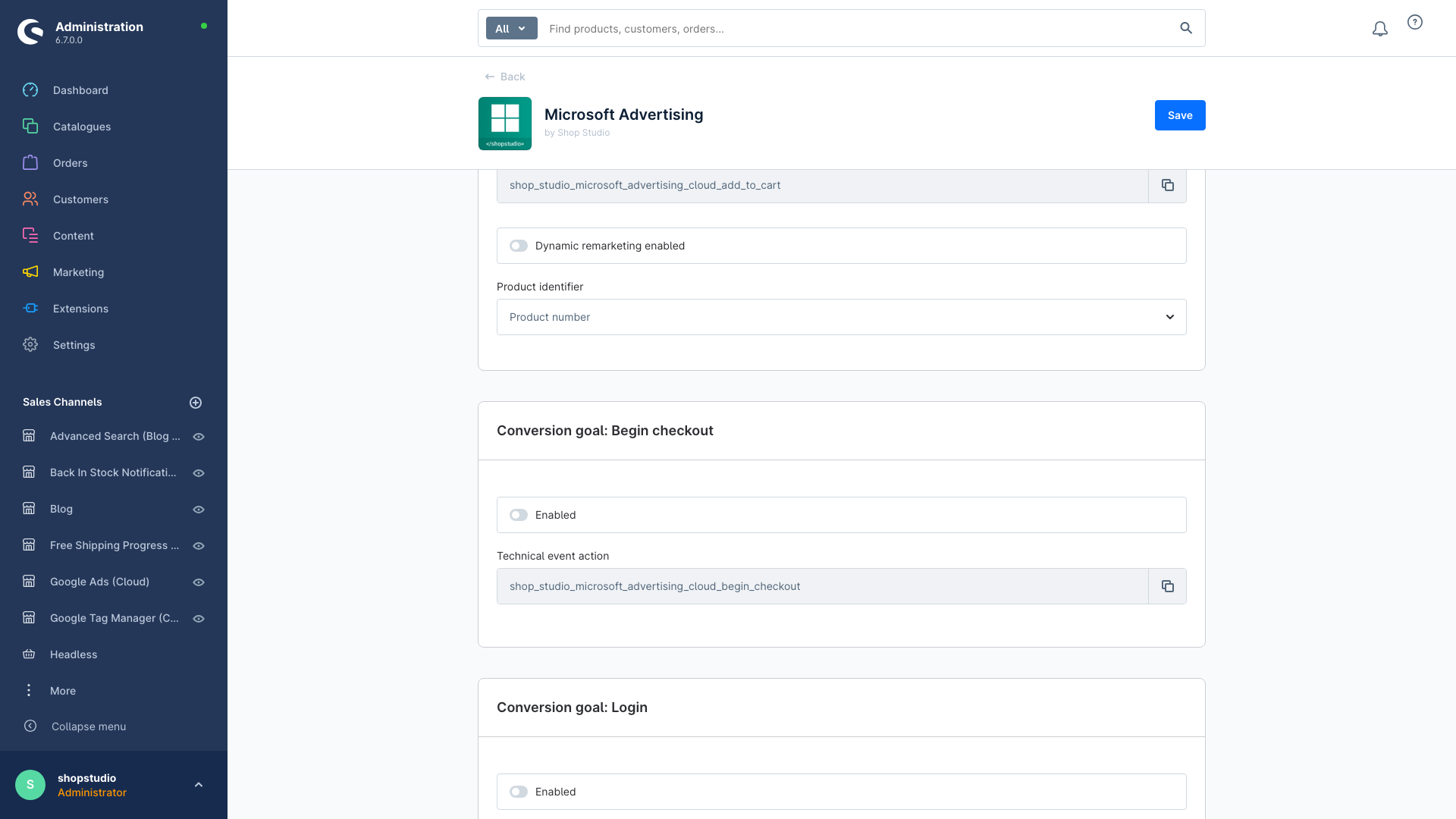This screenshot has width=1456, height=819.
Task: Click the Marketing megaphone icon
Action: click(x=30, y=272)
